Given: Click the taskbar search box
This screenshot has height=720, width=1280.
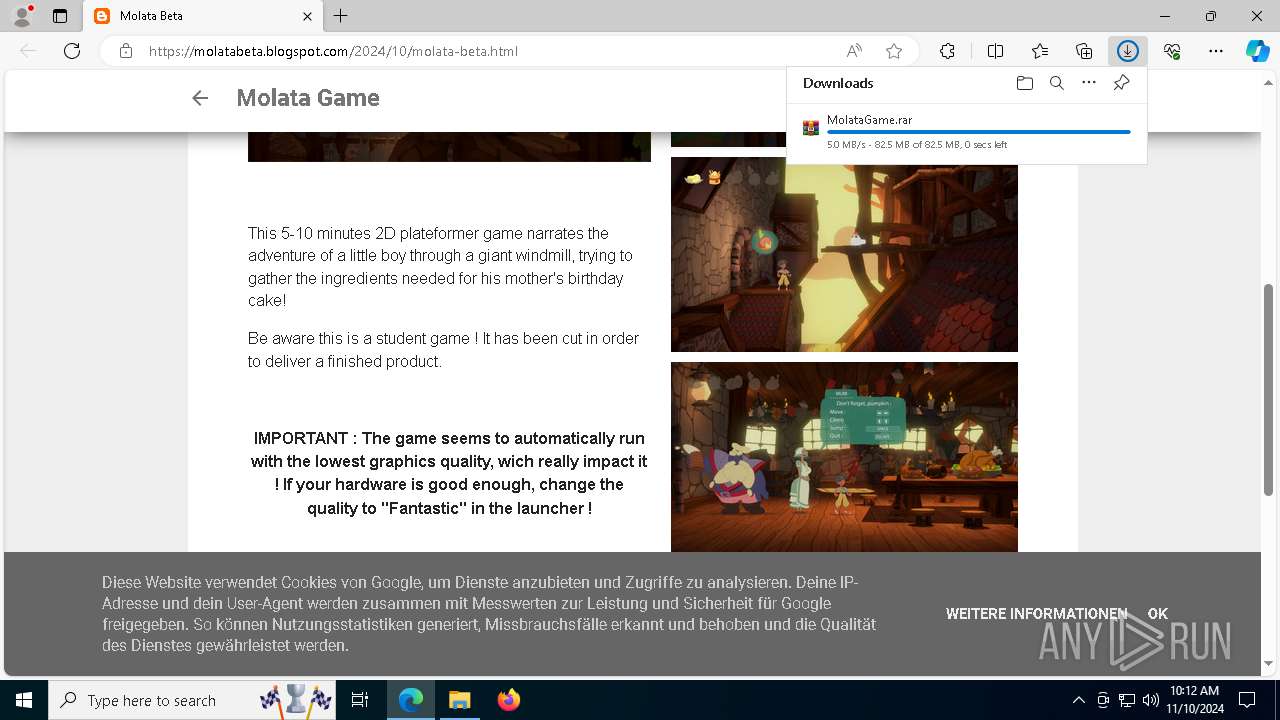Looking at the screenshot, I should pos(193,700).
